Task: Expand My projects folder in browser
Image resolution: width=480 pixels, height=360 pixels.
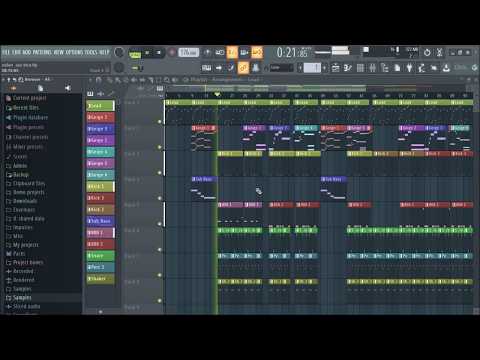Action: (22, 245)
